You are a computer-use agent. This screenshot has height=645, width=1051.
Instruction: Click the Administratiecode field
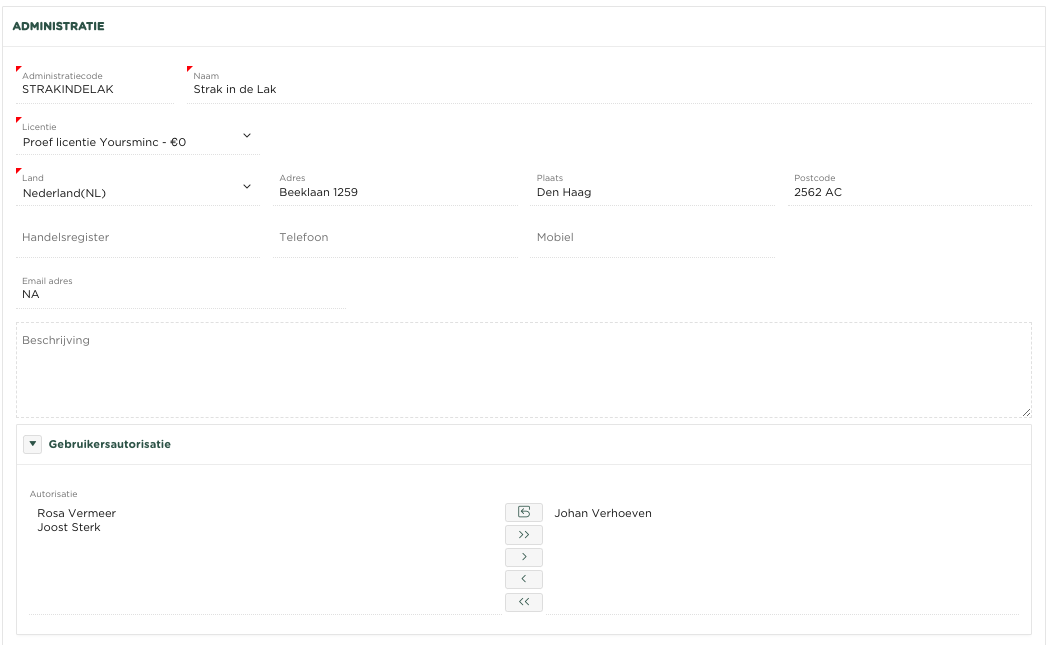click(x=94, y=89)
